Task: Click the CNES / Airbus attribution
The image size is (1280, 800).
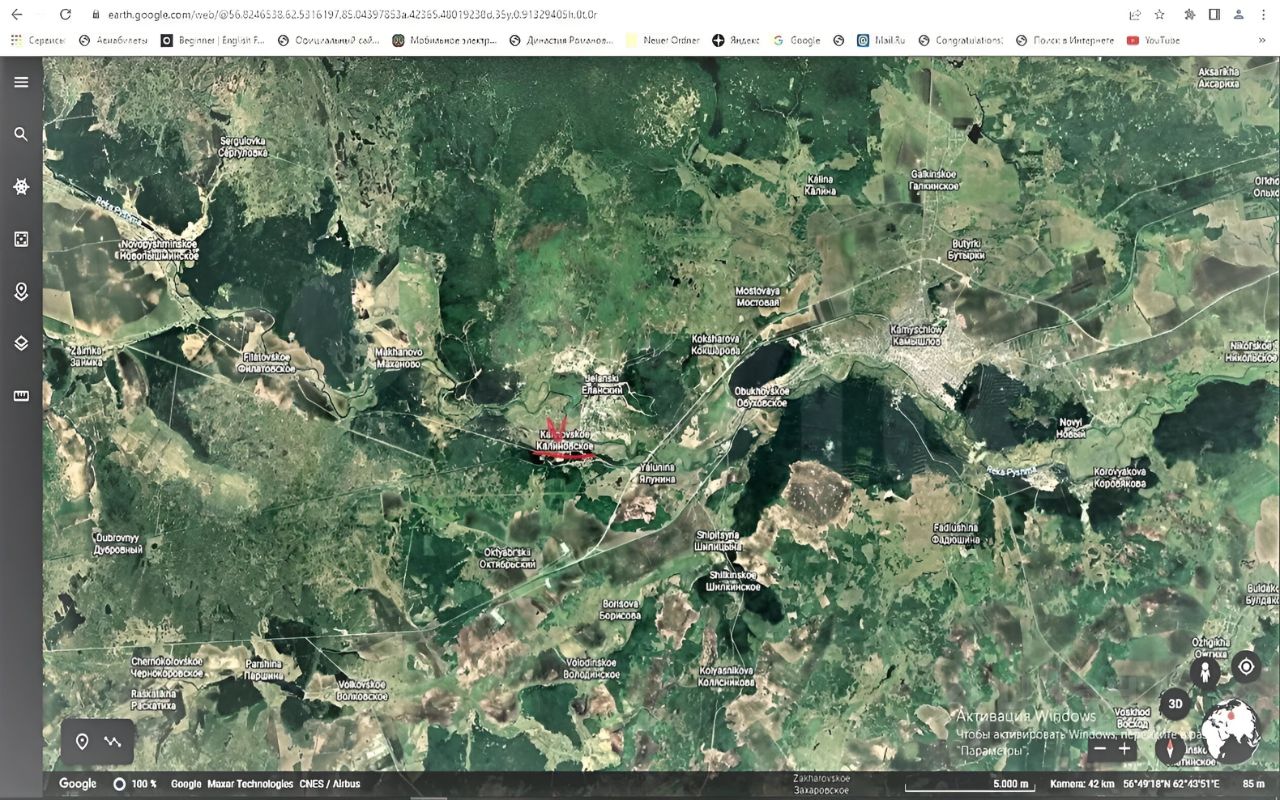Action: point(330,784)
